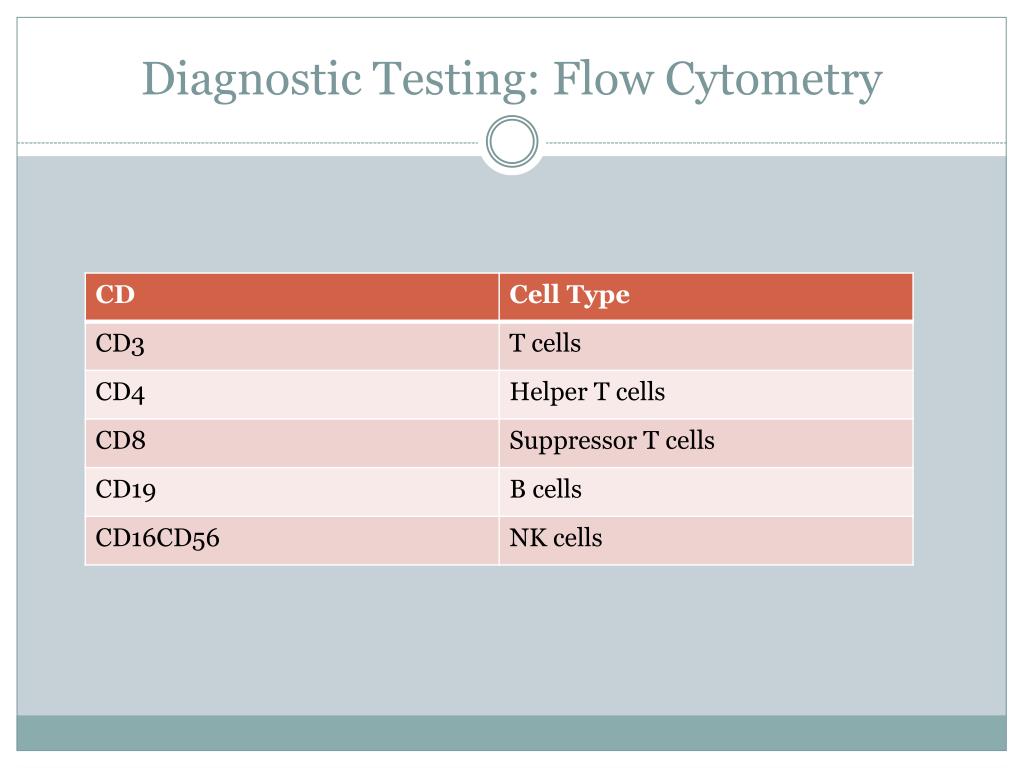Click the dotted divider line left of circle
The width and height of the screenshot is (1024, 768).
[248, 142]
